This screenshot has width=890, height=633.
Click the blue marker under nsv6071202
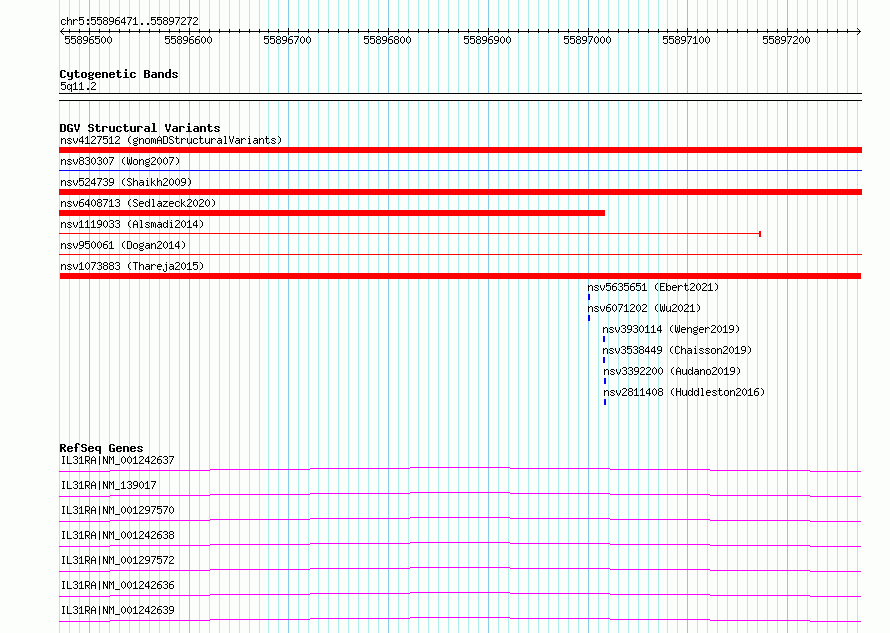point(589,318)
